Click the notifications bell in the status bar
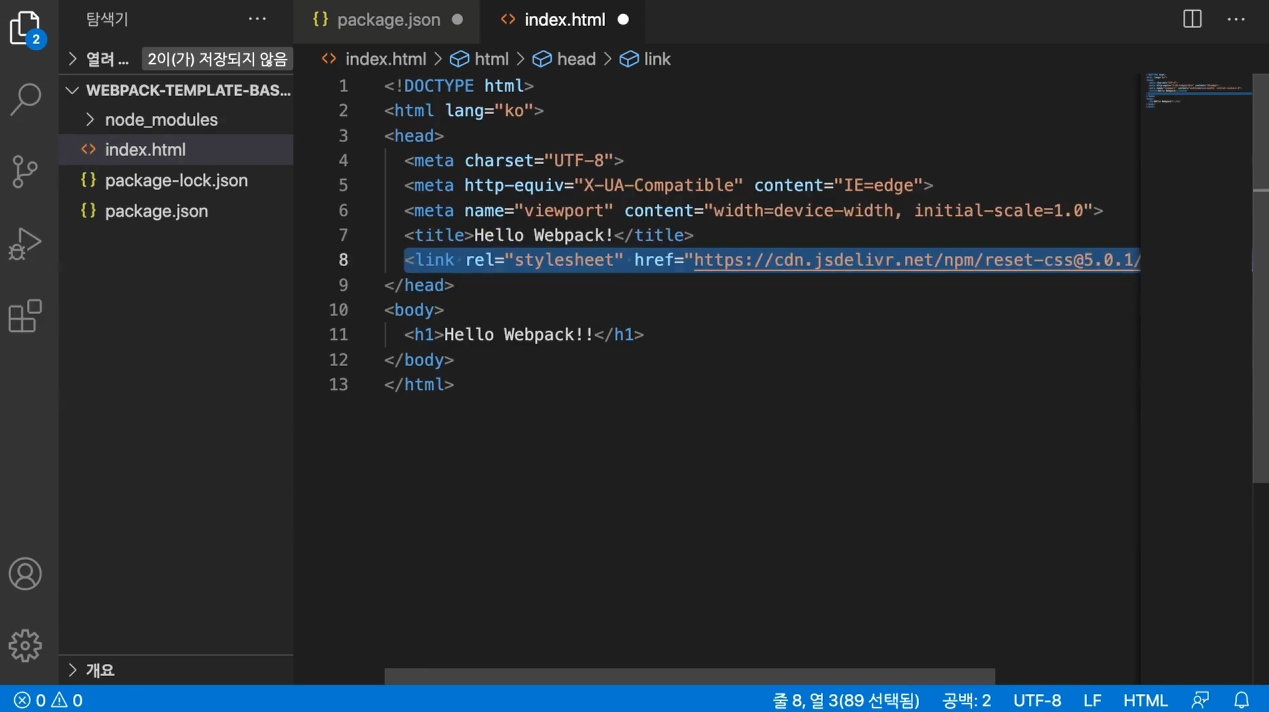 [x=1241, y=700]
